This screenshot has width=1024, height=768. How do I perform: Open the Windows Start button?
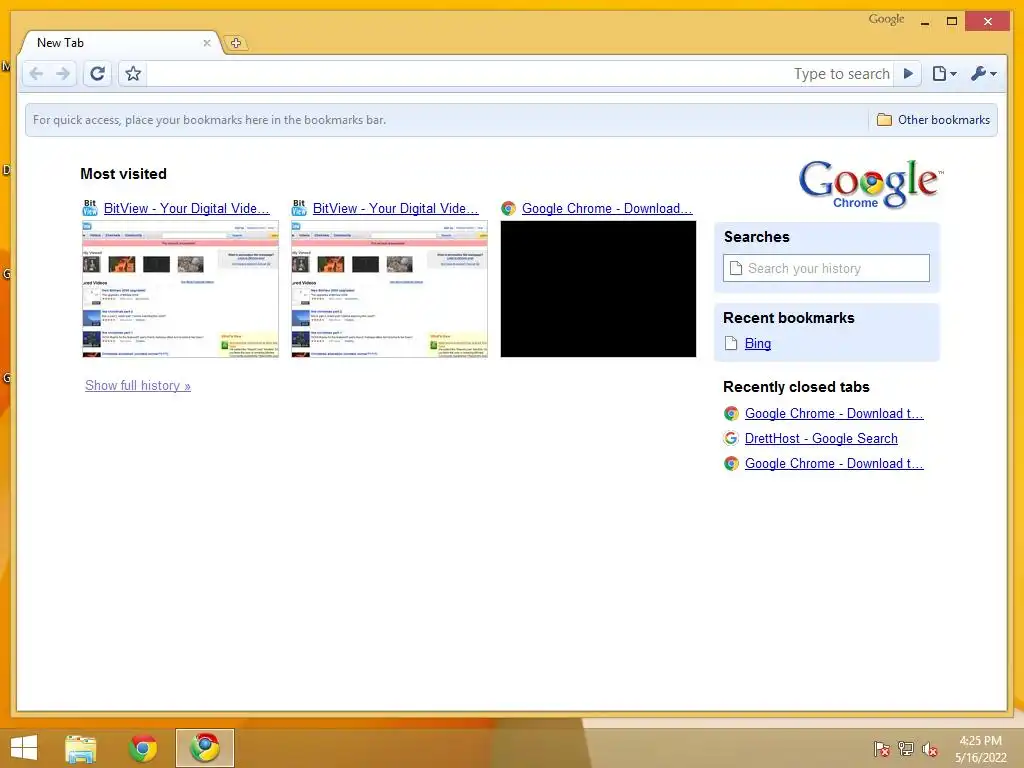click(x=24, y=748)
